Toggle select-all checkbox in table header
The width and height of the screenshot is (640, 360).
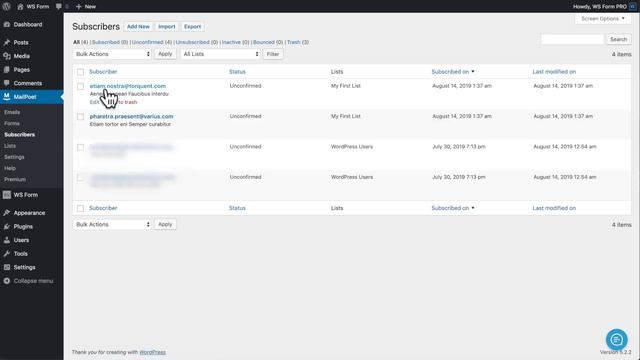tap(80, 72)
